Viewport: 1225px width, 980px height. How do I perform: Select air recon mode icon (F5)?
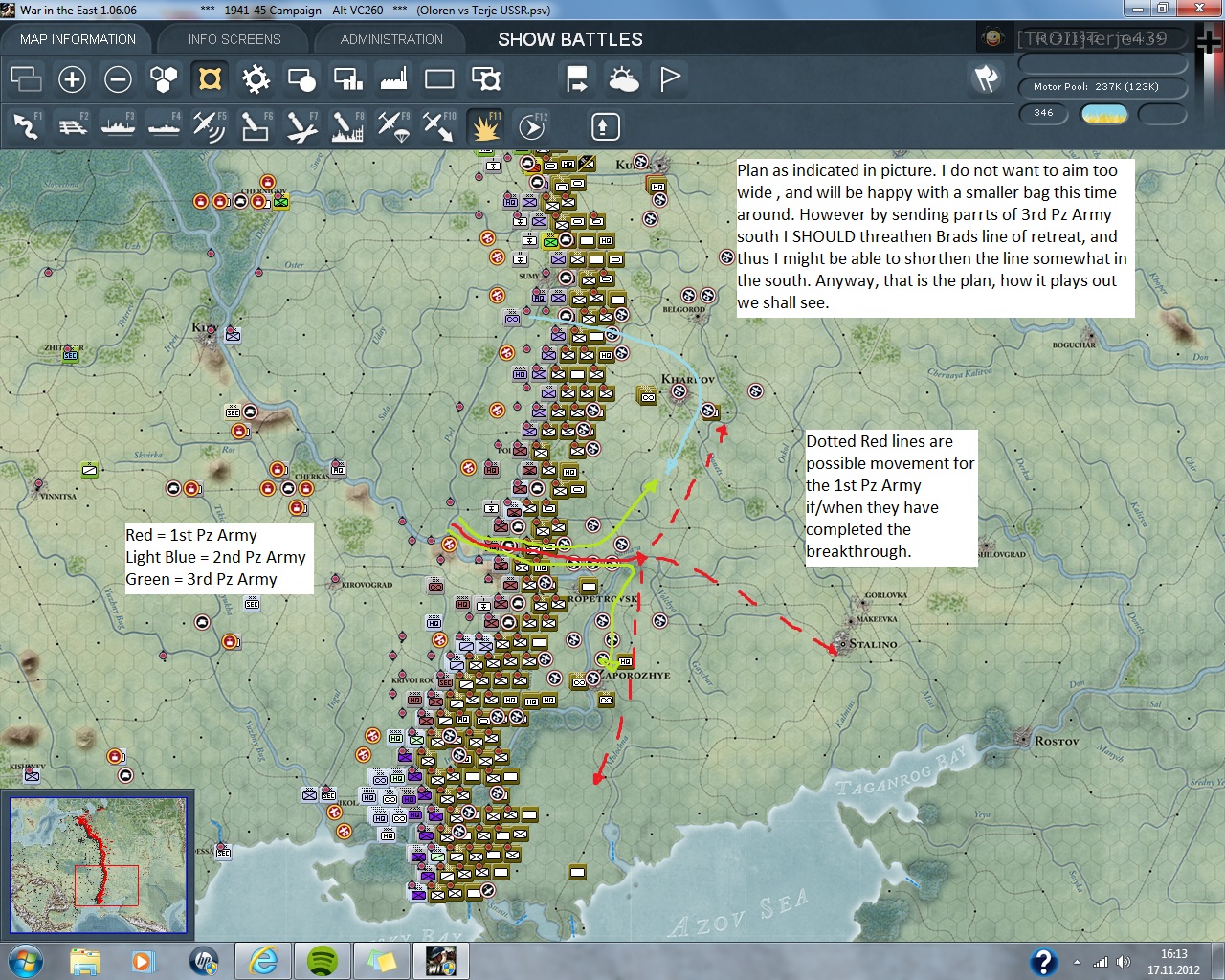coord(209,126)
